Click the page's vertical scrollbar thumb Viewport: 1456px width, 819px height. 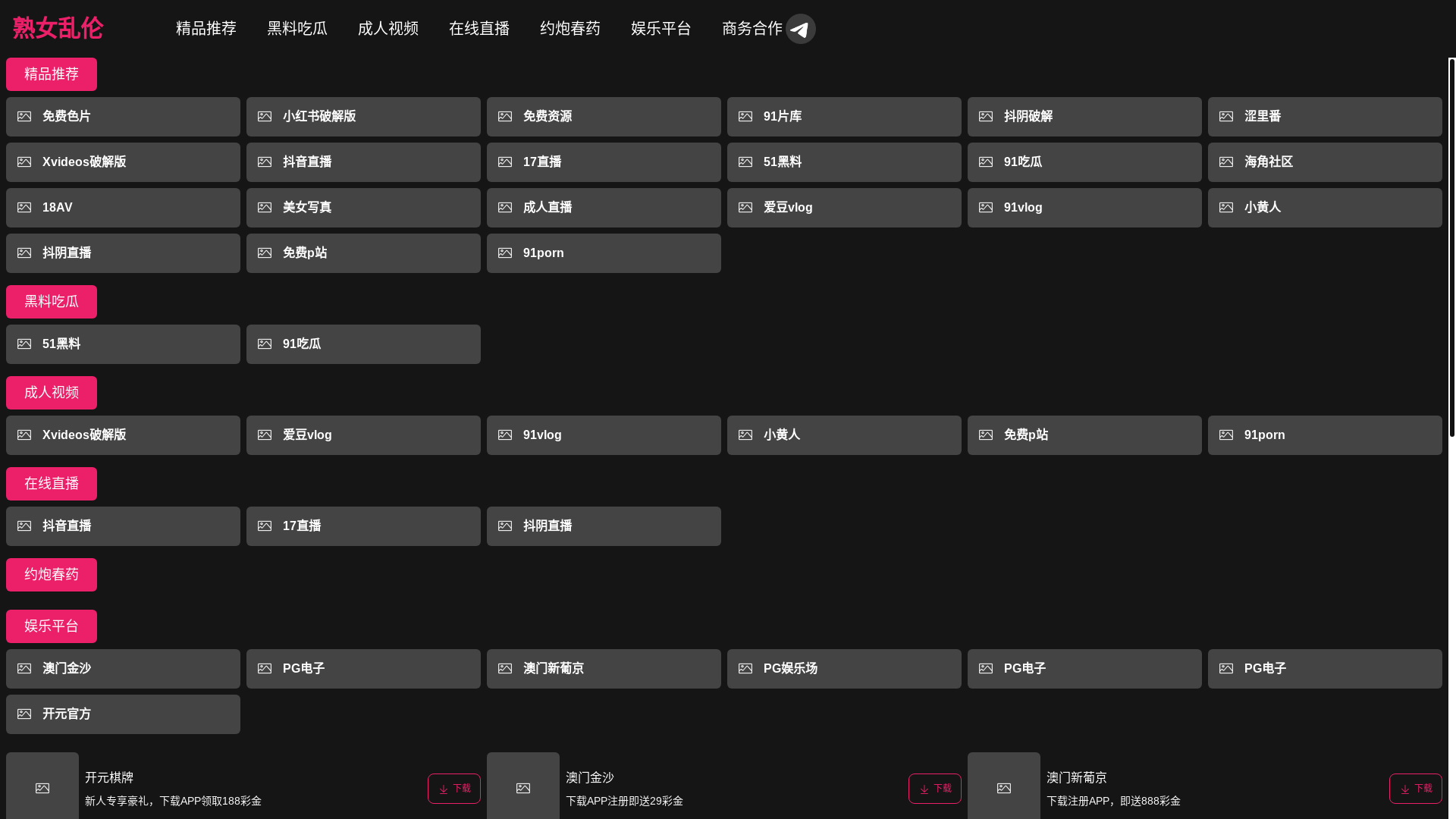(1452, 247)
